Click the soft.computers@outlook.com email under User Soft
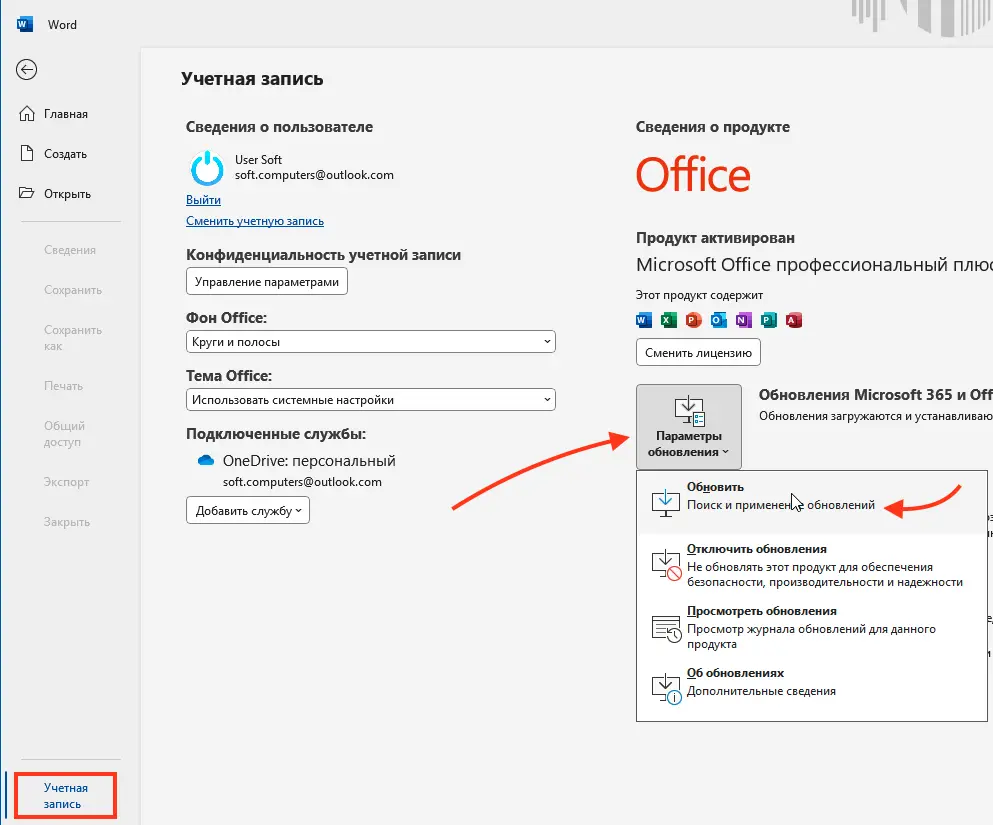The height and width of the screenshot is (825, 993). 314,175
